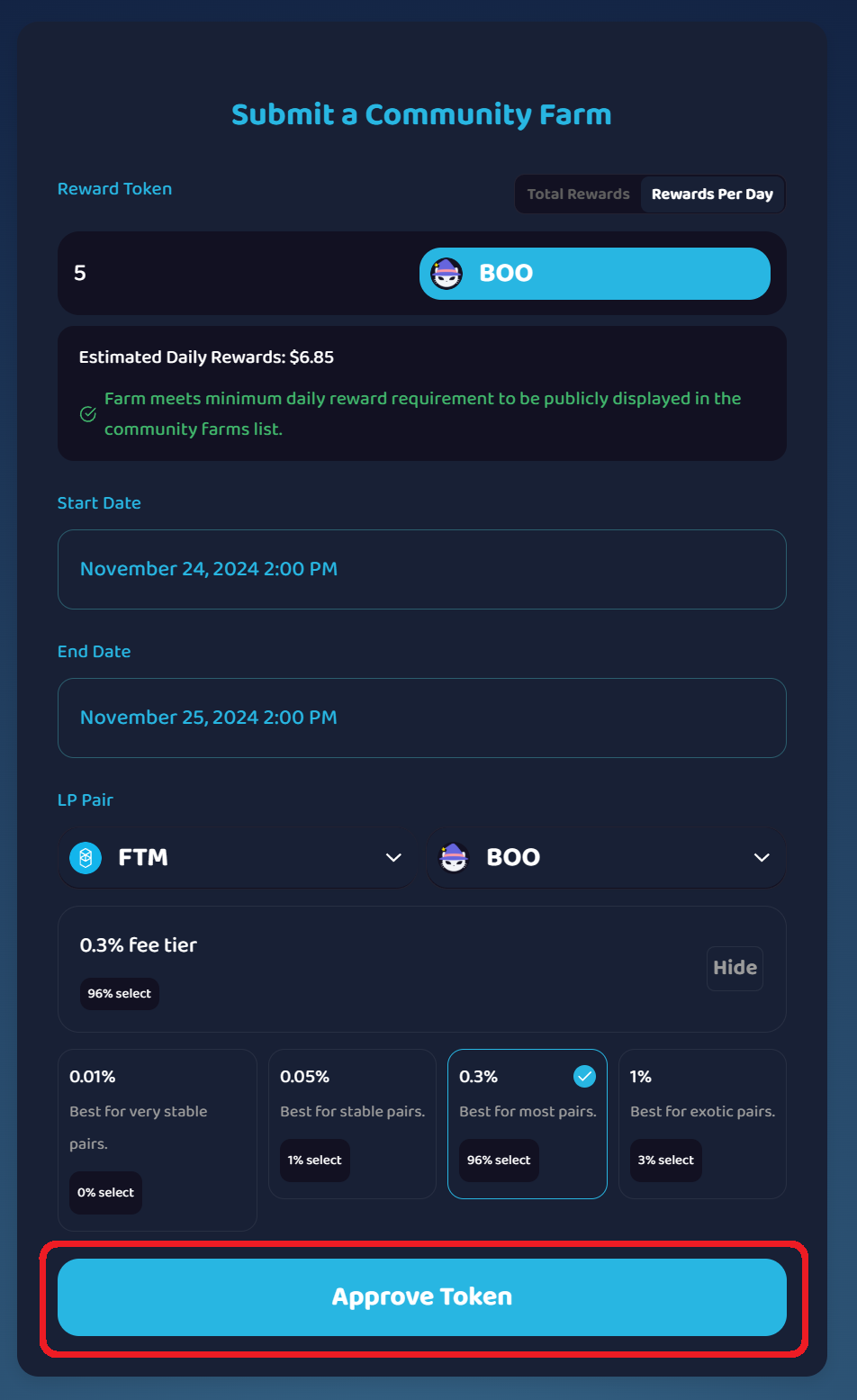Viewport: 857px width, 1400px height.
Task: Expand the FTM token dropdown
Action: (392, 857)
